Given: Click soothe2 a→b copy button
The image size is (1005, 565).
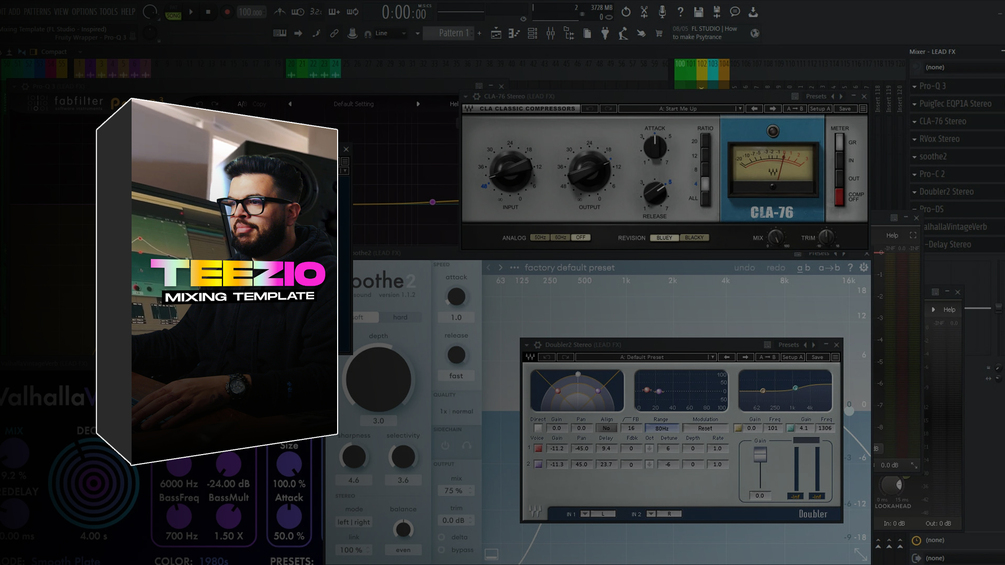Looking at the screenshot, I should click(829, 268).
